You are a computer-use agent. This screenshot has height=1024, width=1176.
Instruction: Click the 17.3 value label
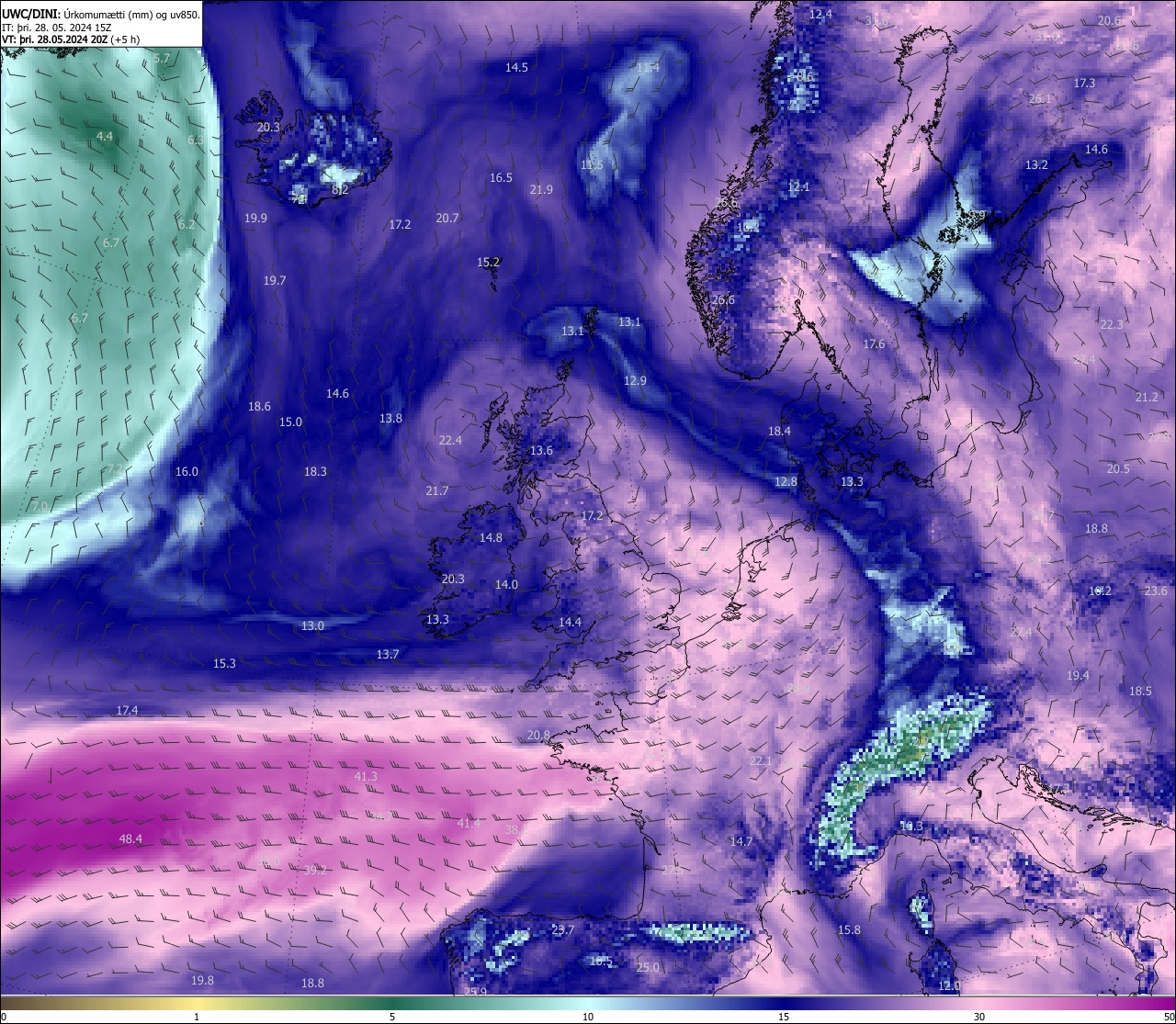point(1084,83)
